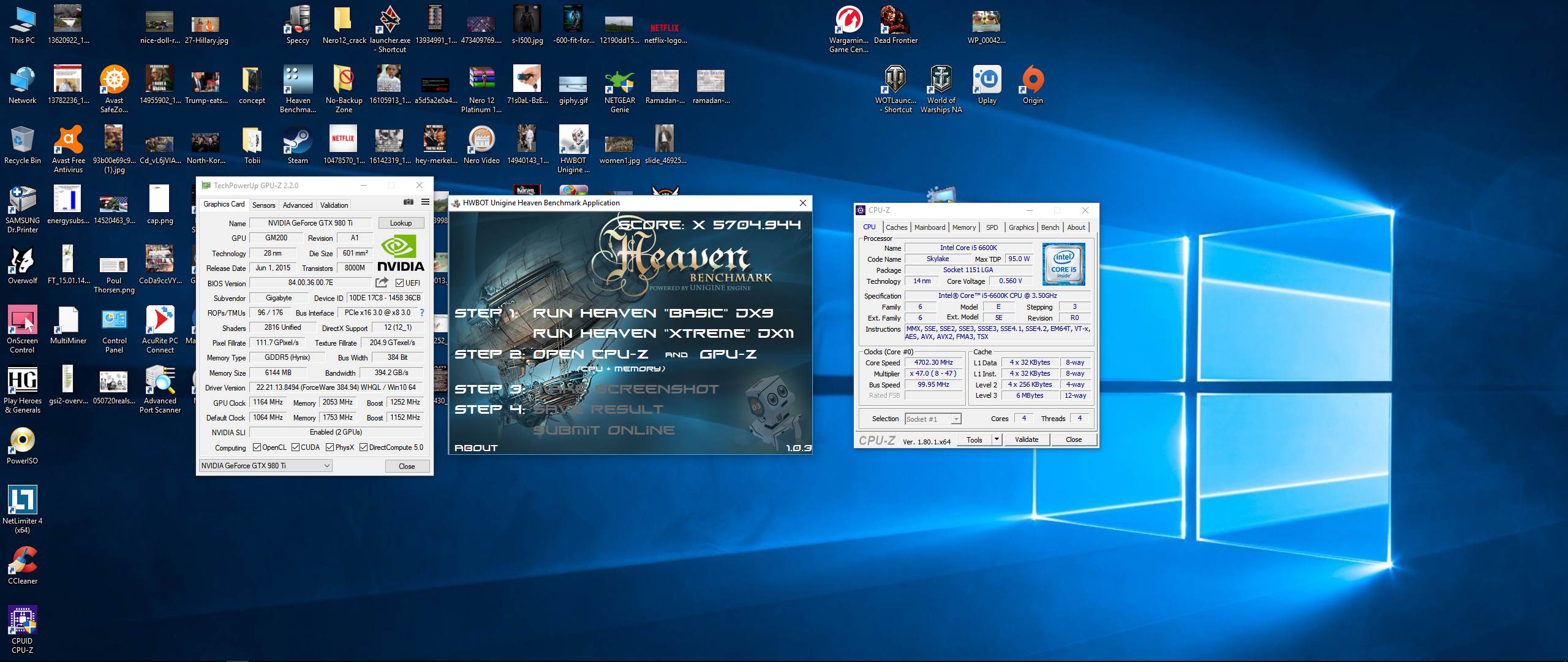Open the NETGEAR Genie icon
1568x662 pixels.
(620, 89)
